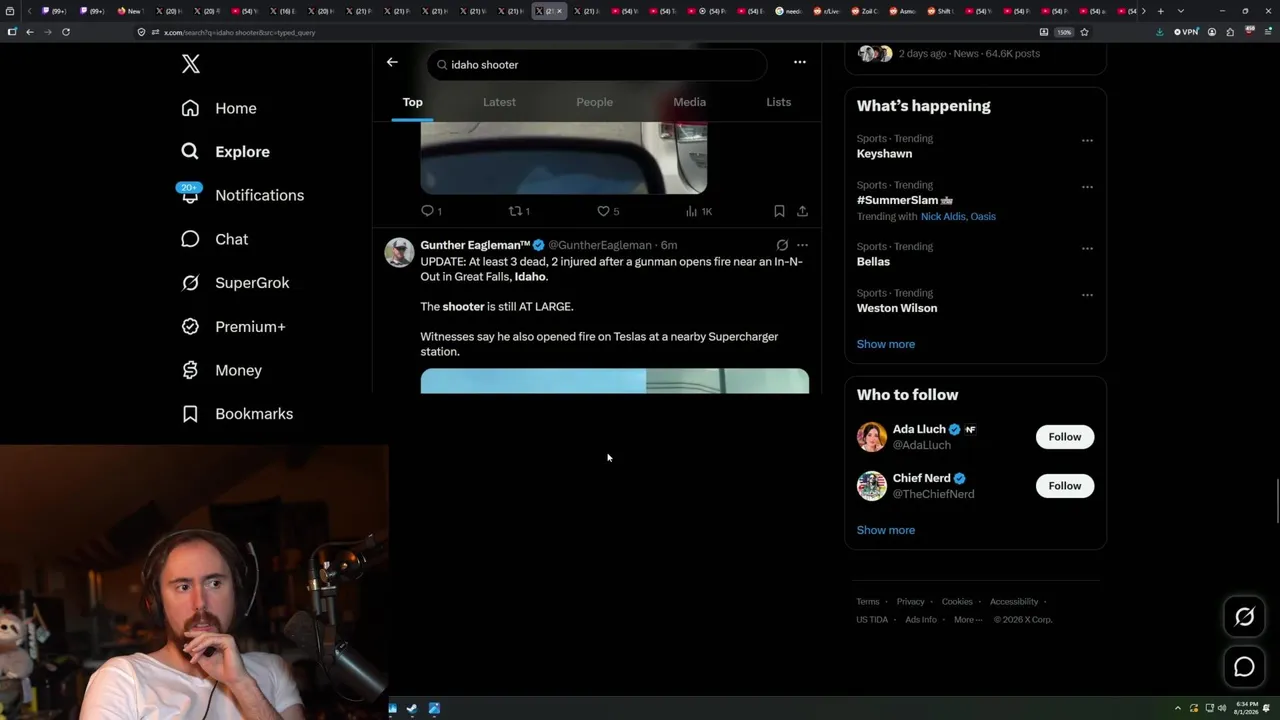This screenshot has width=1280, height=720.
Task: Open Chief Nerd's profile avatar
Action: (x=872, y=486)
